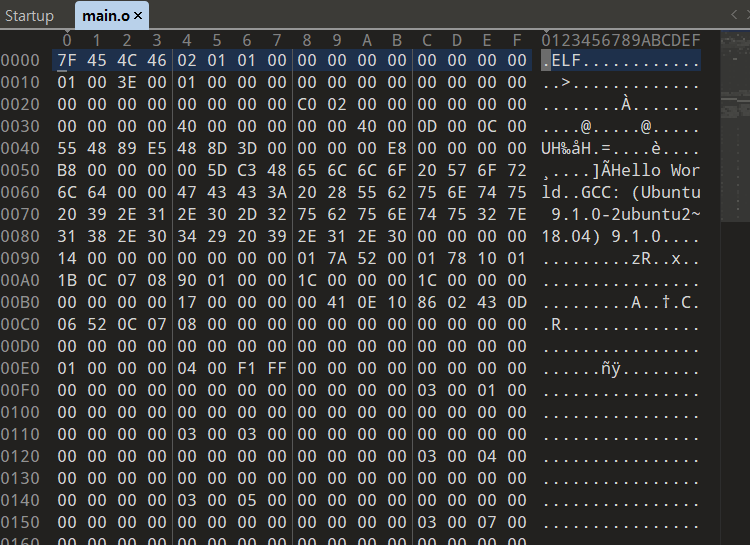This screenshot has height=545, width=750.
Task: Select byte 90 in row 00A0
Action: point(187,280)
